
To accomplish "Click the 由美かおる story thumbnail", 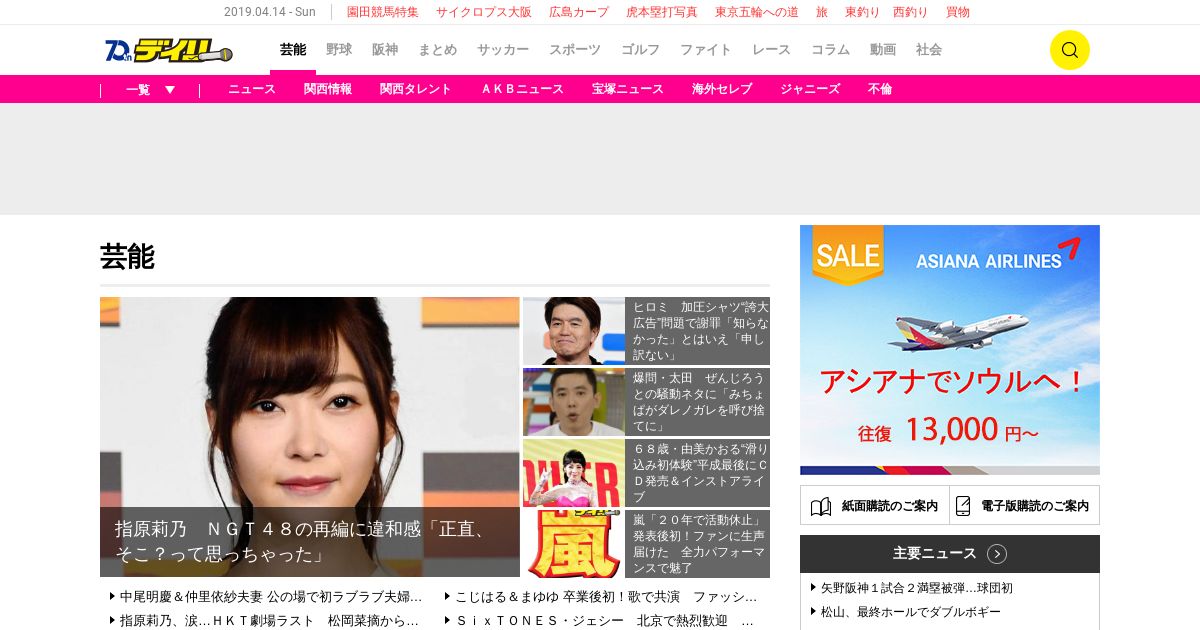I will tap(574, 473).
